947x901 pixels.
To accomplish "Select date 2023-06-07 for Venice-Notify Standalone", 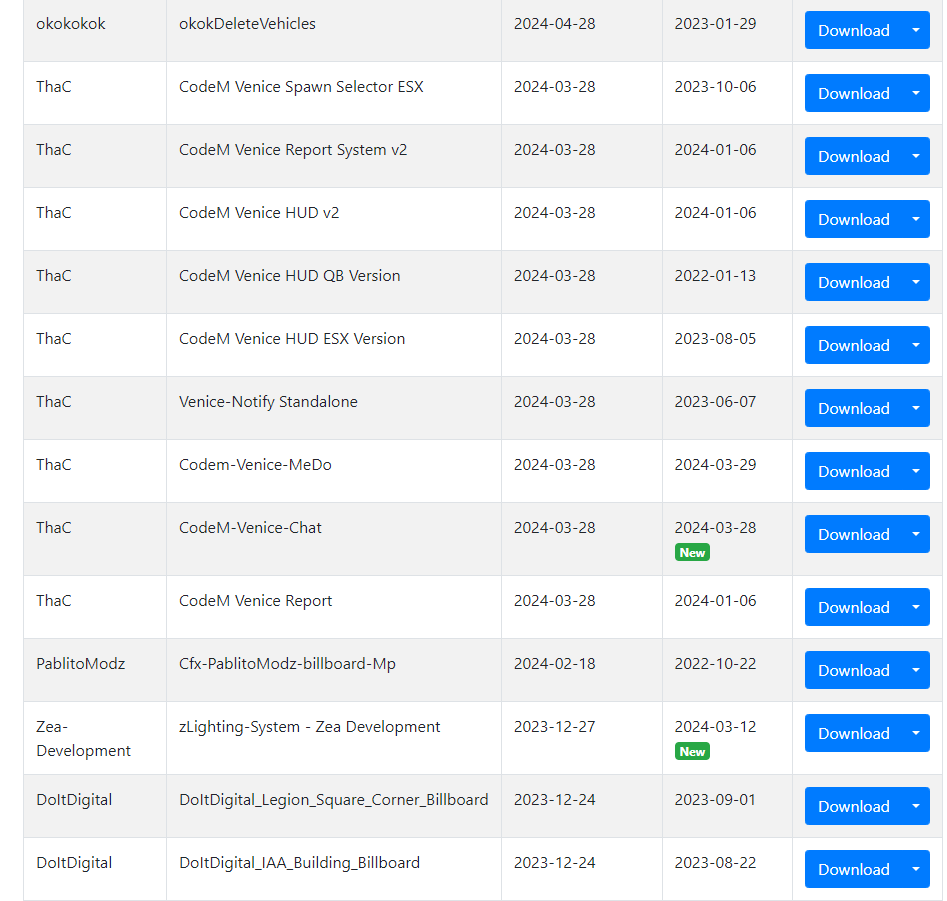I will pyautogui.click(x=715, y=402).
